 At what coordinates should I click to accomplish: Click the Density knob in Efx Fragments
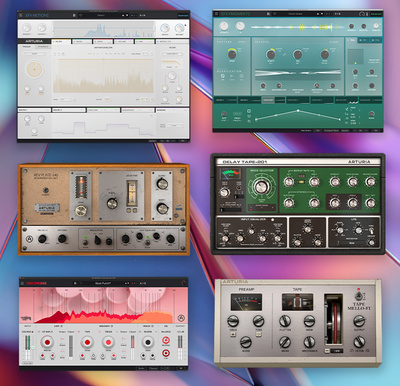(x=270, y=54)
